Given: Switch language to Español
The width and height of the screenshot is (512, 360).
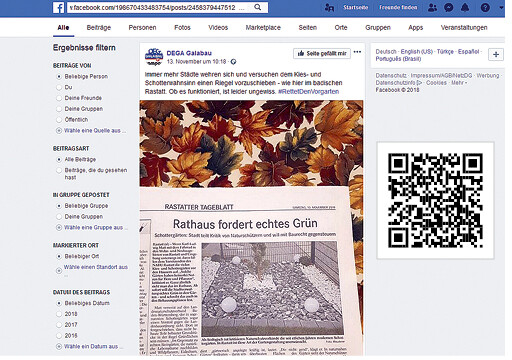Looking at the screenshot, I should pyautogui.click(x=468, y=52).
